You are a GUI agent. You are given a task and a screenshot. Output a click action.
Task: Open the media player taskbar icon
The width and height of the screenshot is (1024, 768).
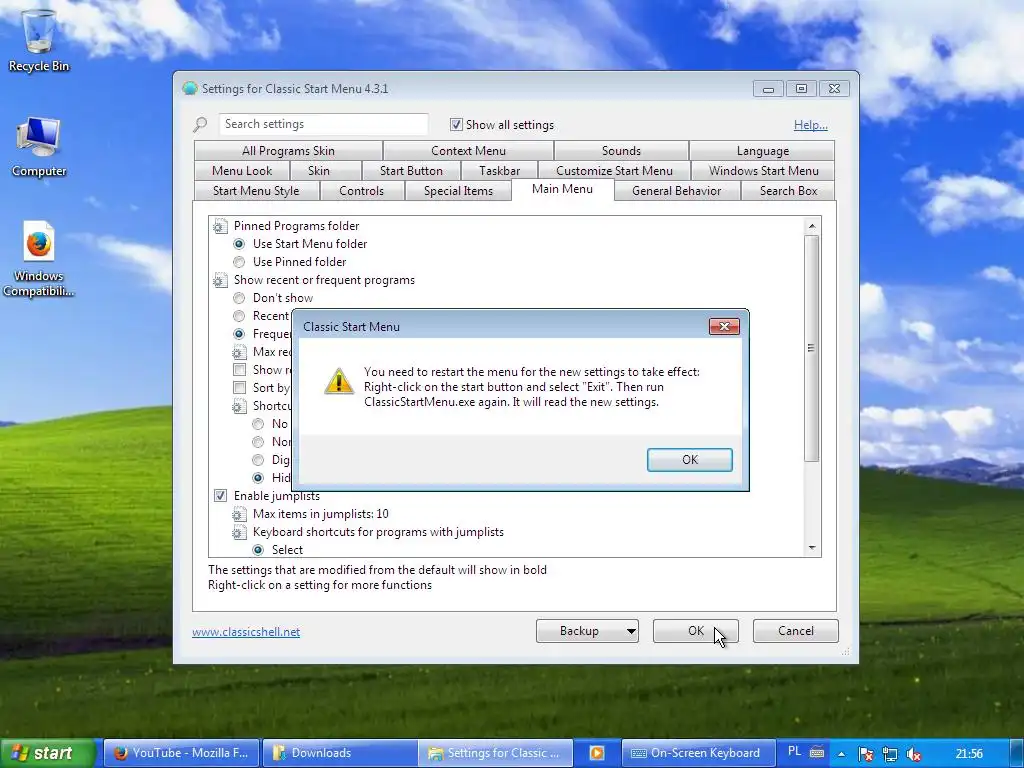(x=597, y=753)
